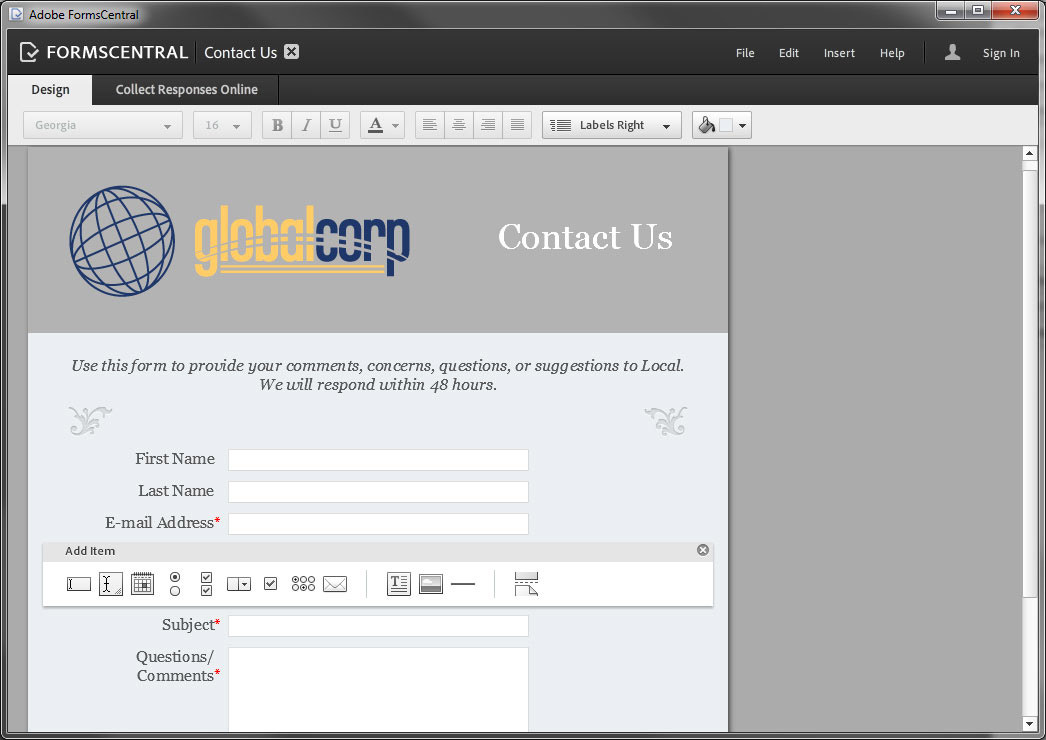This screenshot has width=1046, height=740.
Task: Click the FormsCentral logo icon
Action: coord(29,52)
